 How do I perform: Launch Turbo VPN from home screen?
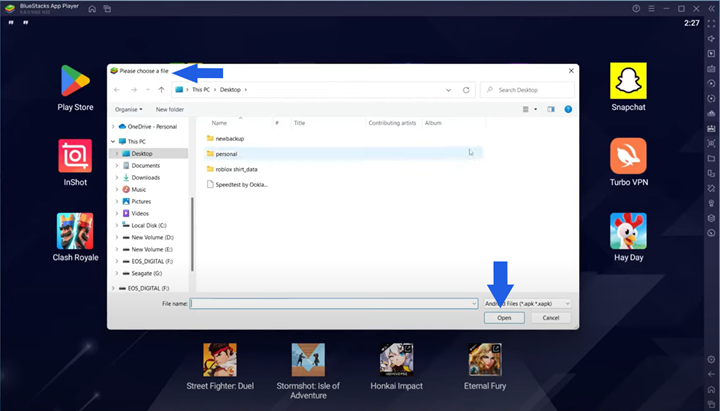click(x=628, y=156)
